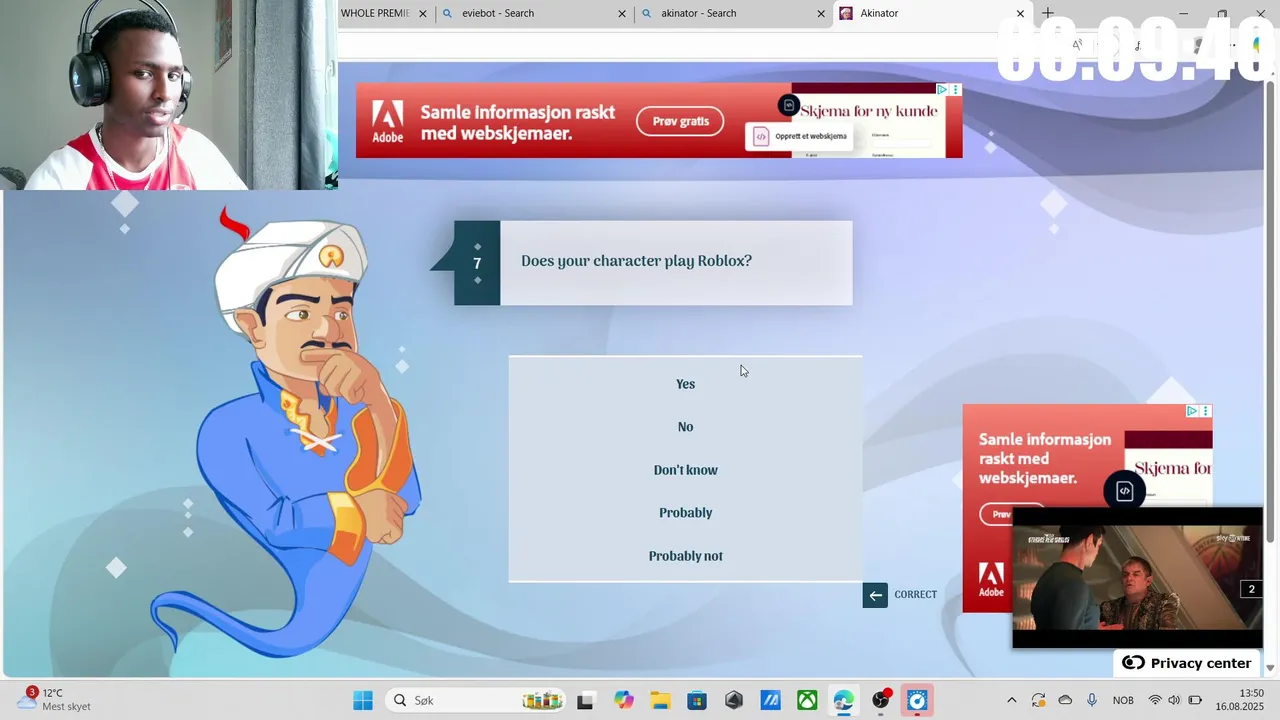1280x720 pixels.
Task: Click the CORRECT back arrow icon
Action: pyautogui.click(x=875, y=595)
